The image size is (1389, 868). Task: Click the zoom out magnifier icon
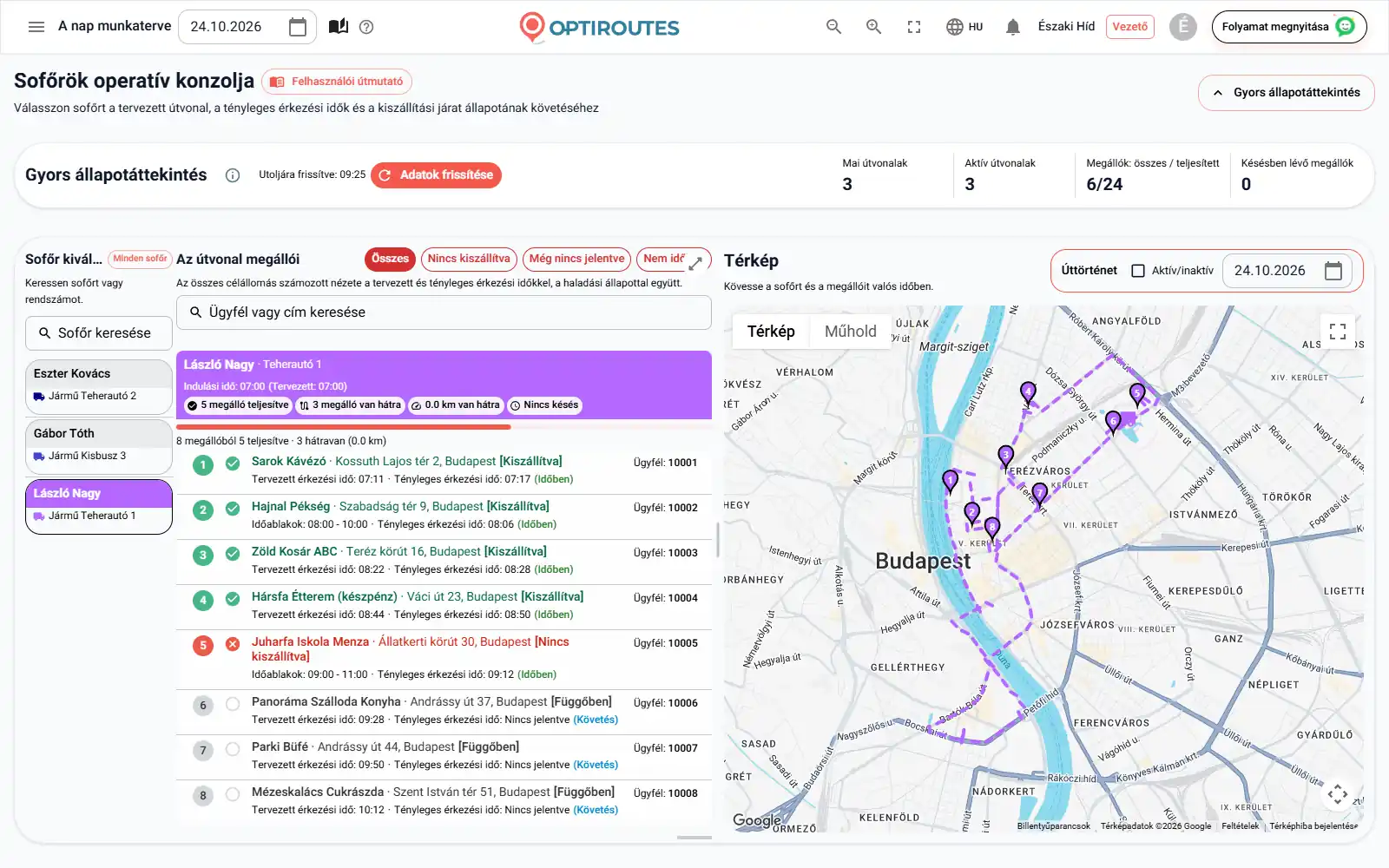pyautogui.click(x=833, y=27)
